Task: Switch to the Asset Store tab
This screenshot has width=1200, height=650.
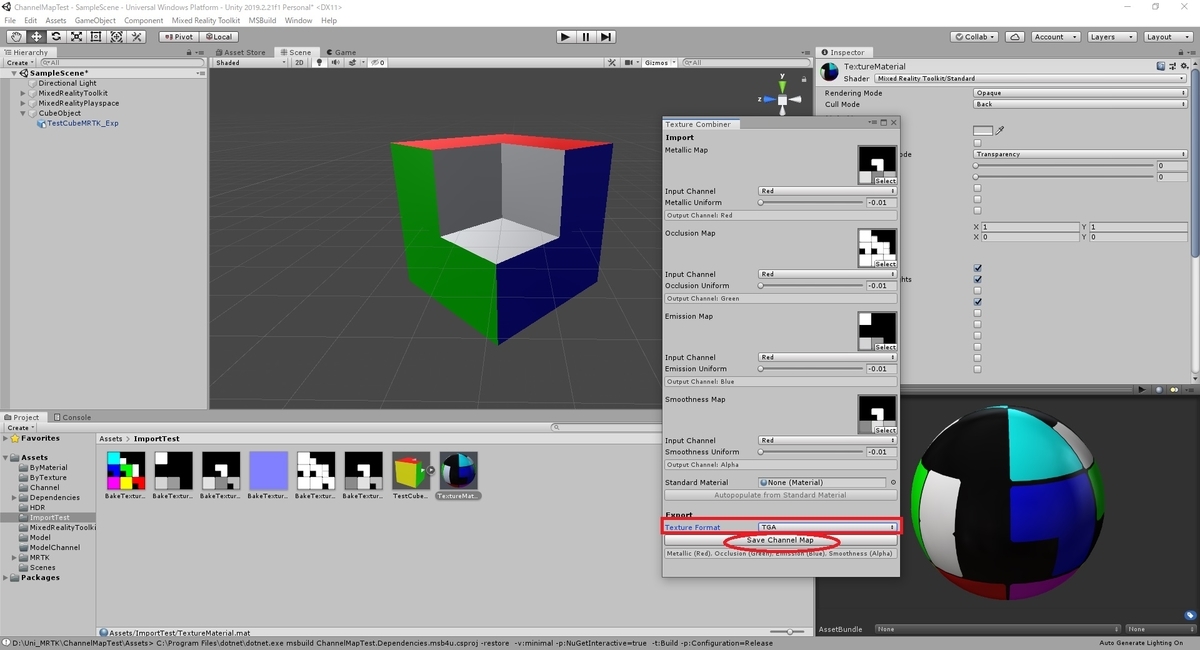Action: click(241, 52)
